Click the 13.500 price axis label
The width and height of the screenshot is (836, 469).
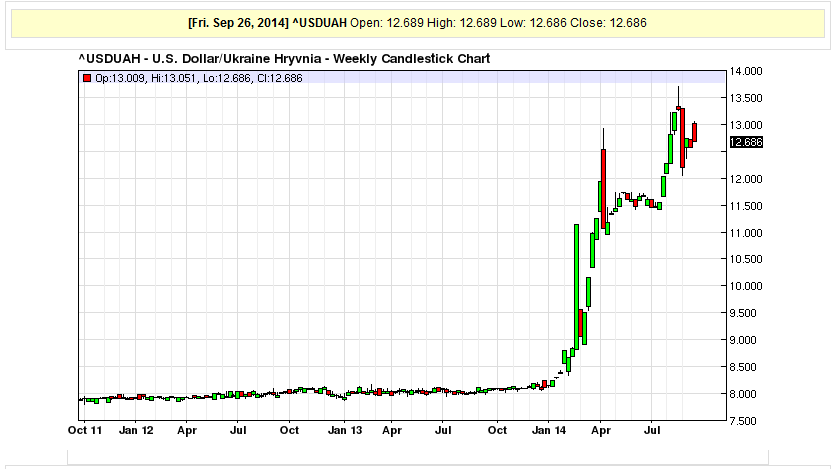pos(746,98)
